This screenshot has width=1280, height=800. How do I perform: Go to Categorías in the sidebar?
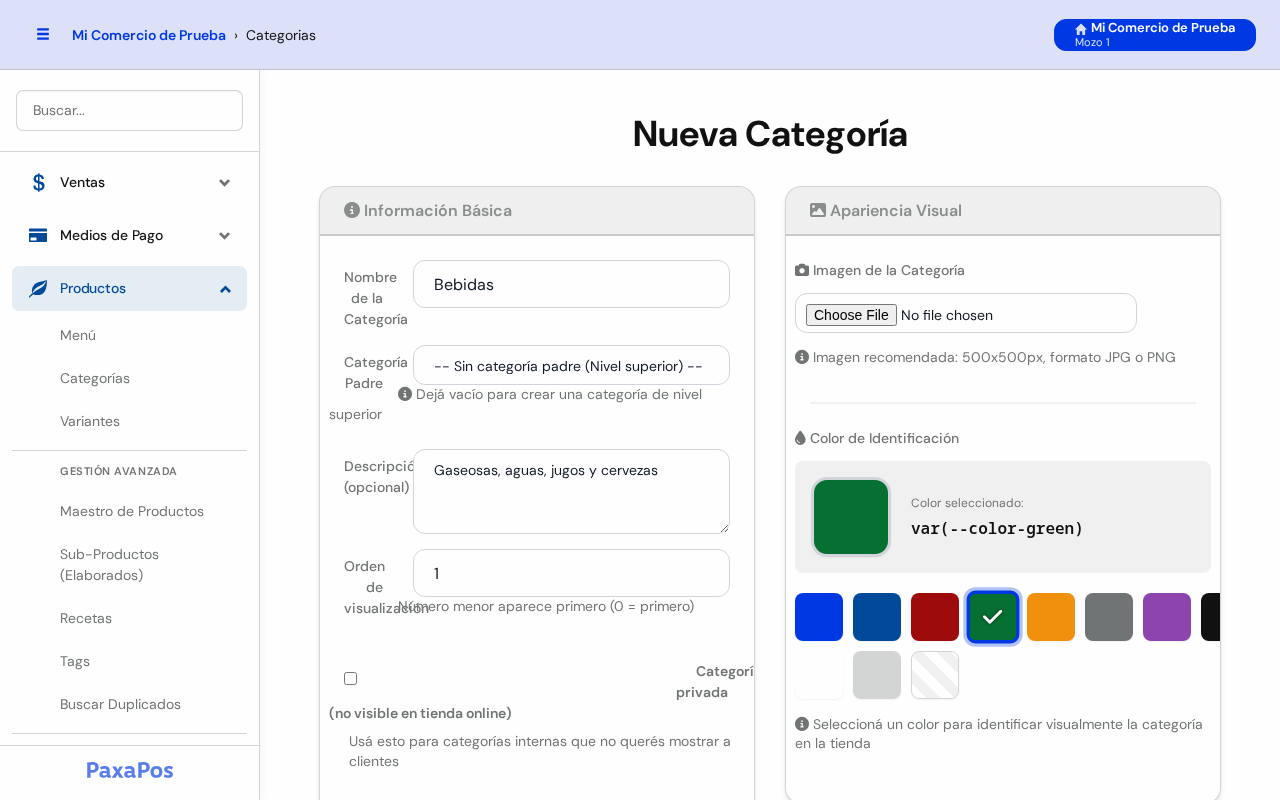point(95,378)
